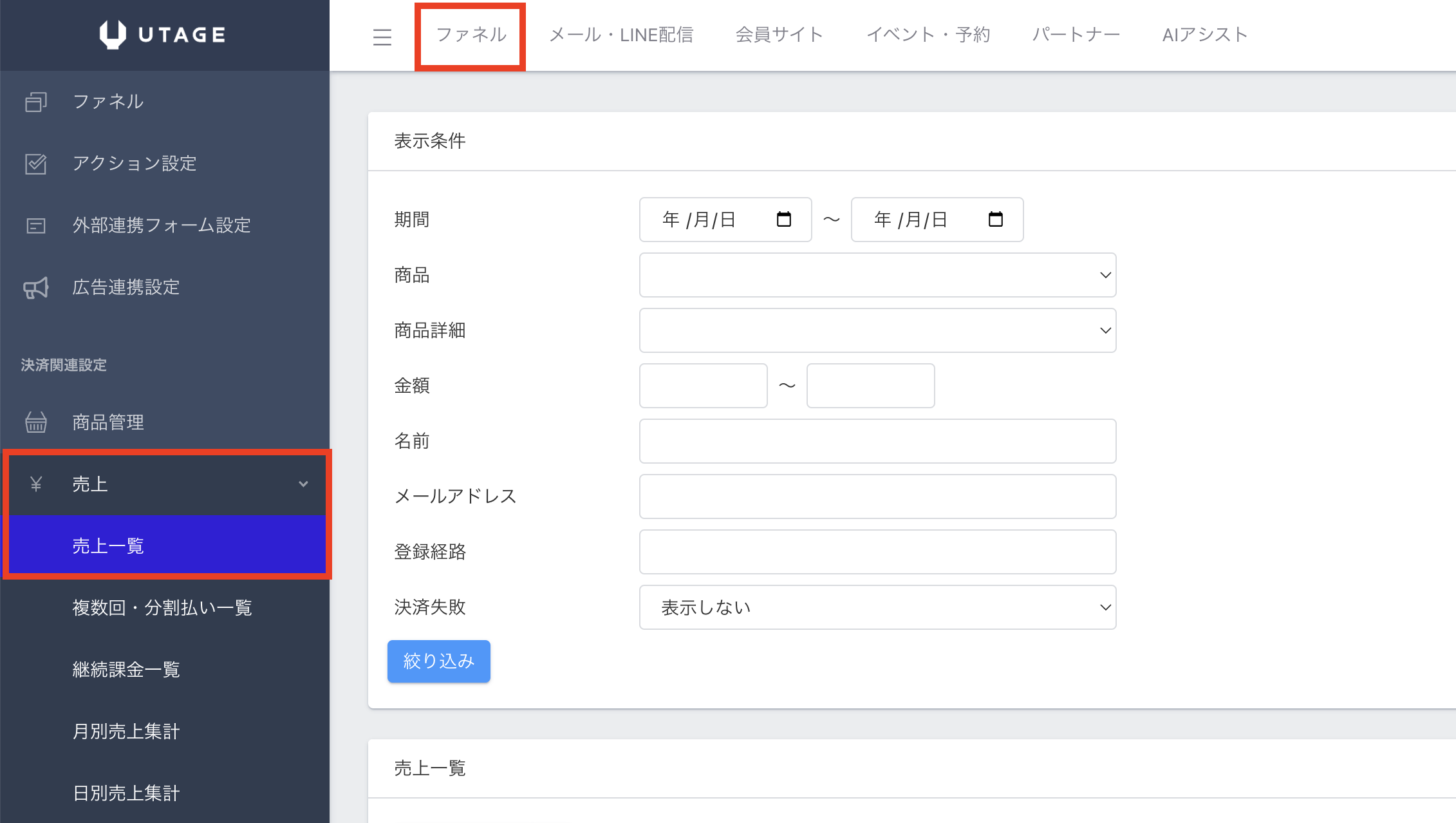Open the end date calendar picker

(x=995, y=220)
